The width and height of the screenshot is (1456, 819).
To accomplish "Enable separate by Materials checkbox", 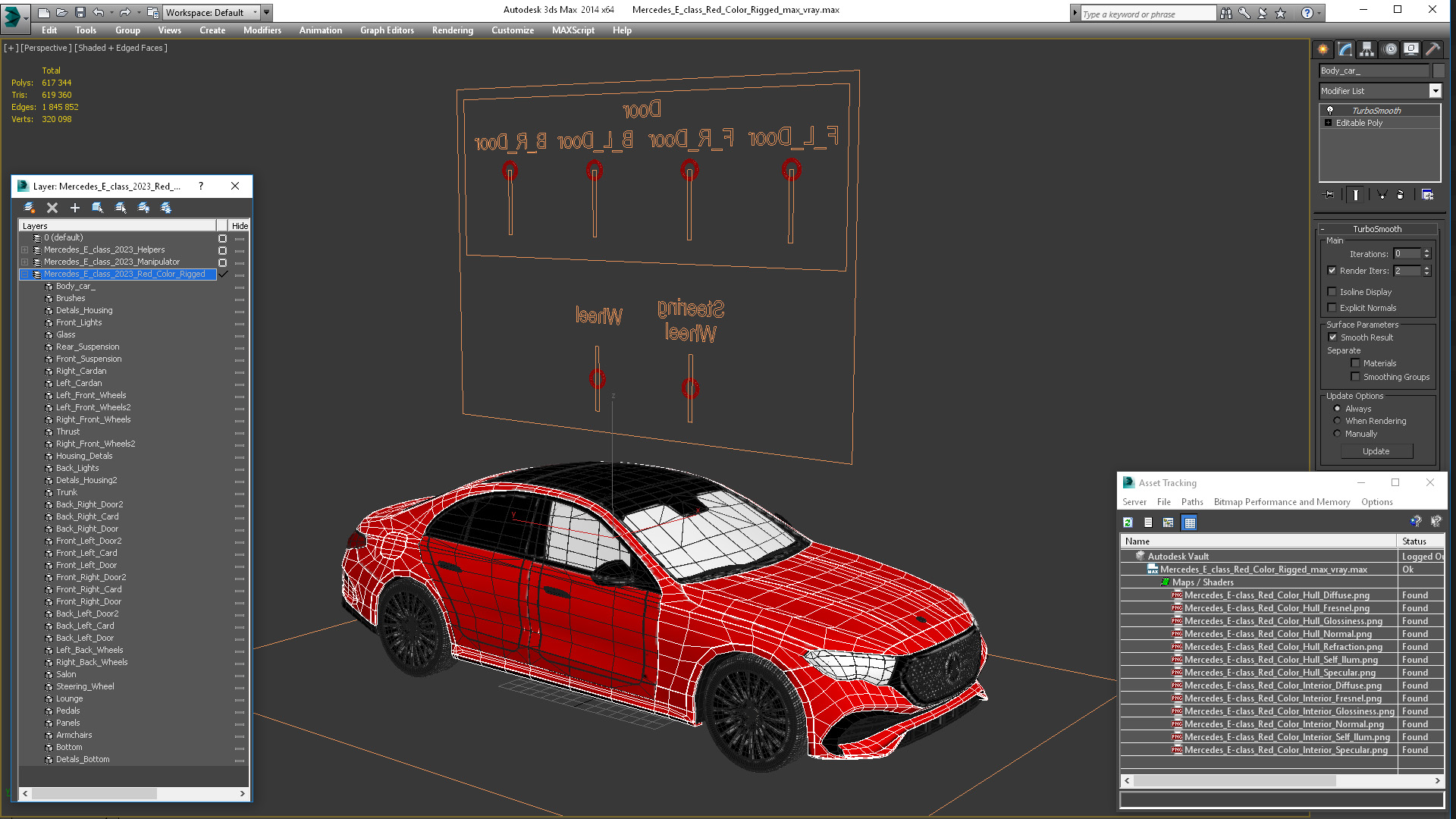I will (x=1355, y=363).
